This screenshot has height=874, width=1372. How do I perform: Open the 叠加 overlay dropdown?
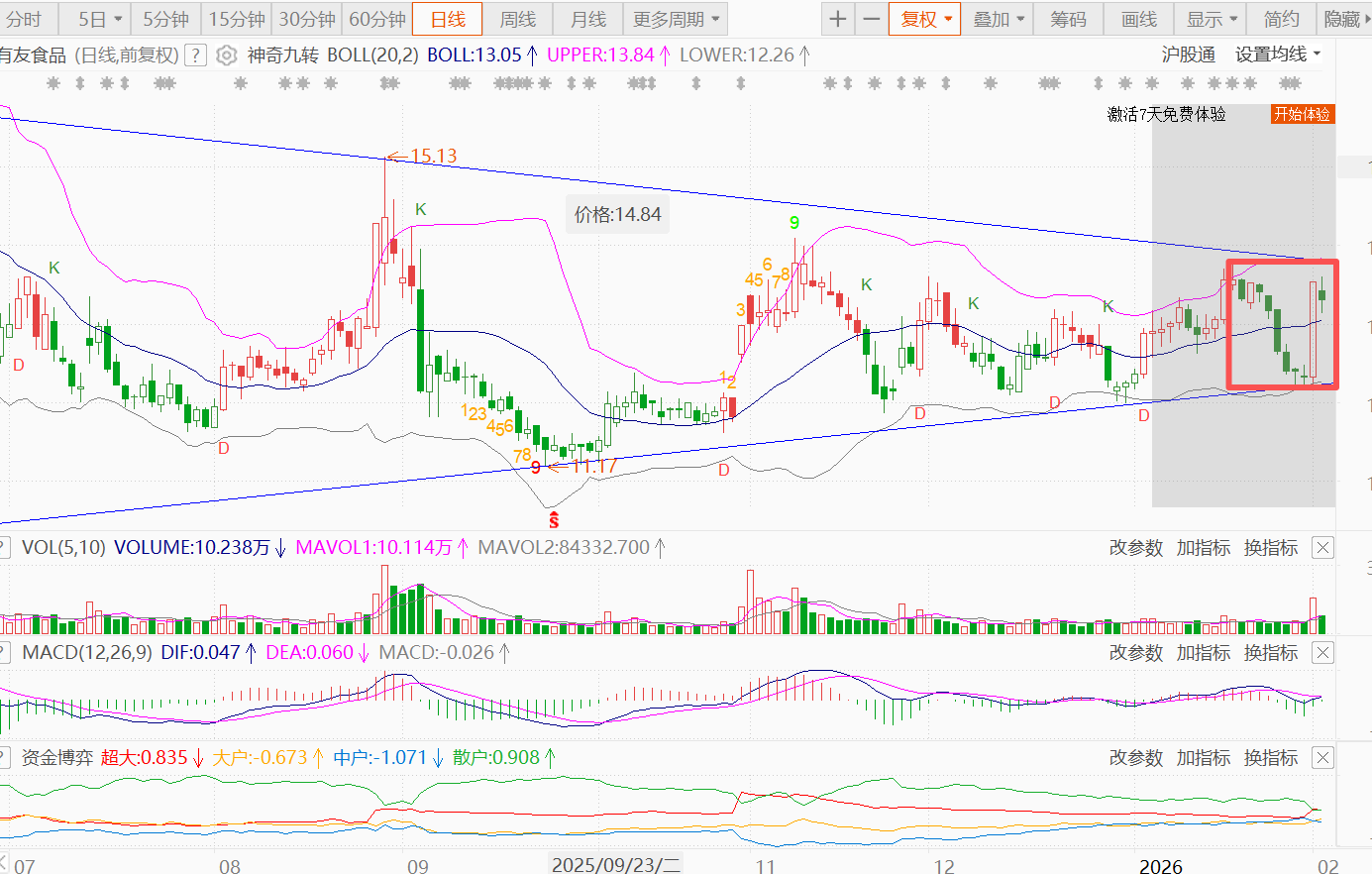click(998, 19)
